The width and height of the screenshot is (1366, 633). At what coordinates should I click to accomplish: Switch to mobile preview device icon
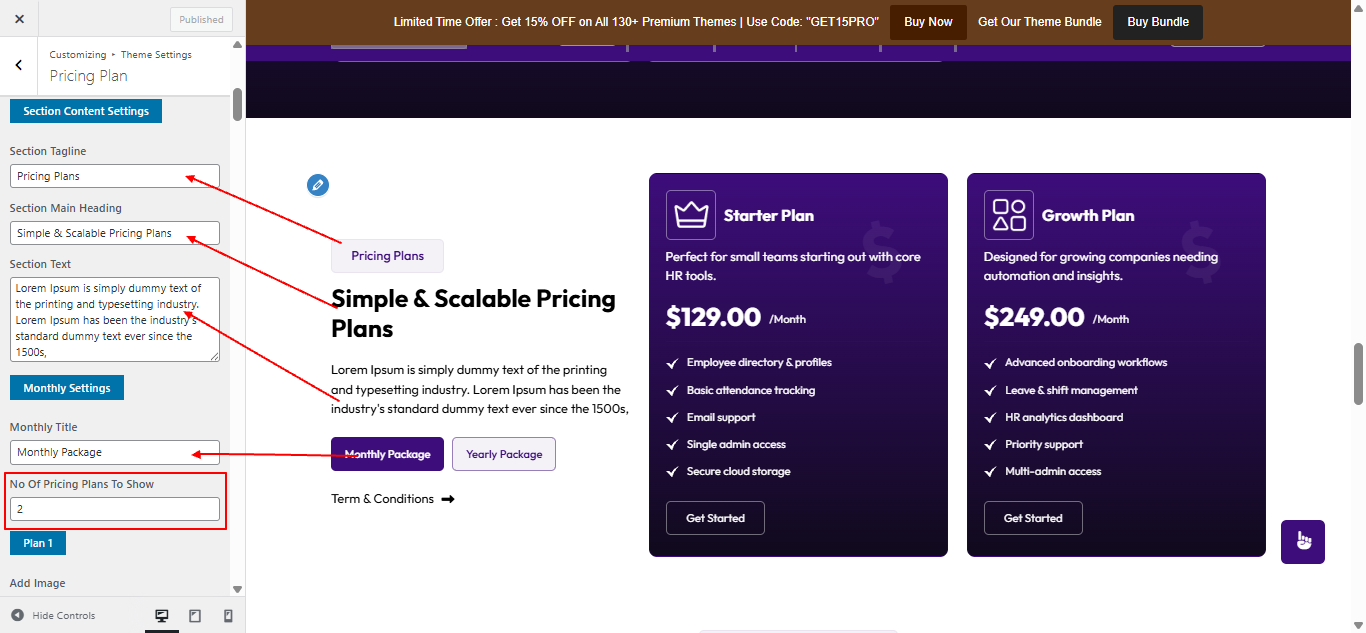point(228,616)
